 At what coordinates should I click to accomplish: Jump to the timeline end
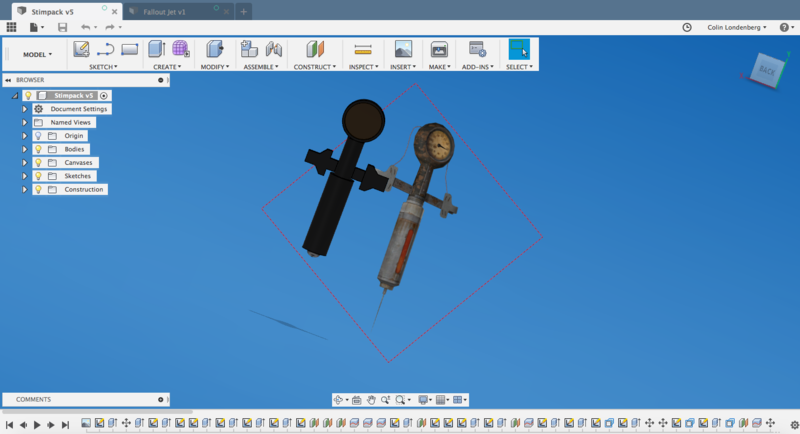click(65, 424)
